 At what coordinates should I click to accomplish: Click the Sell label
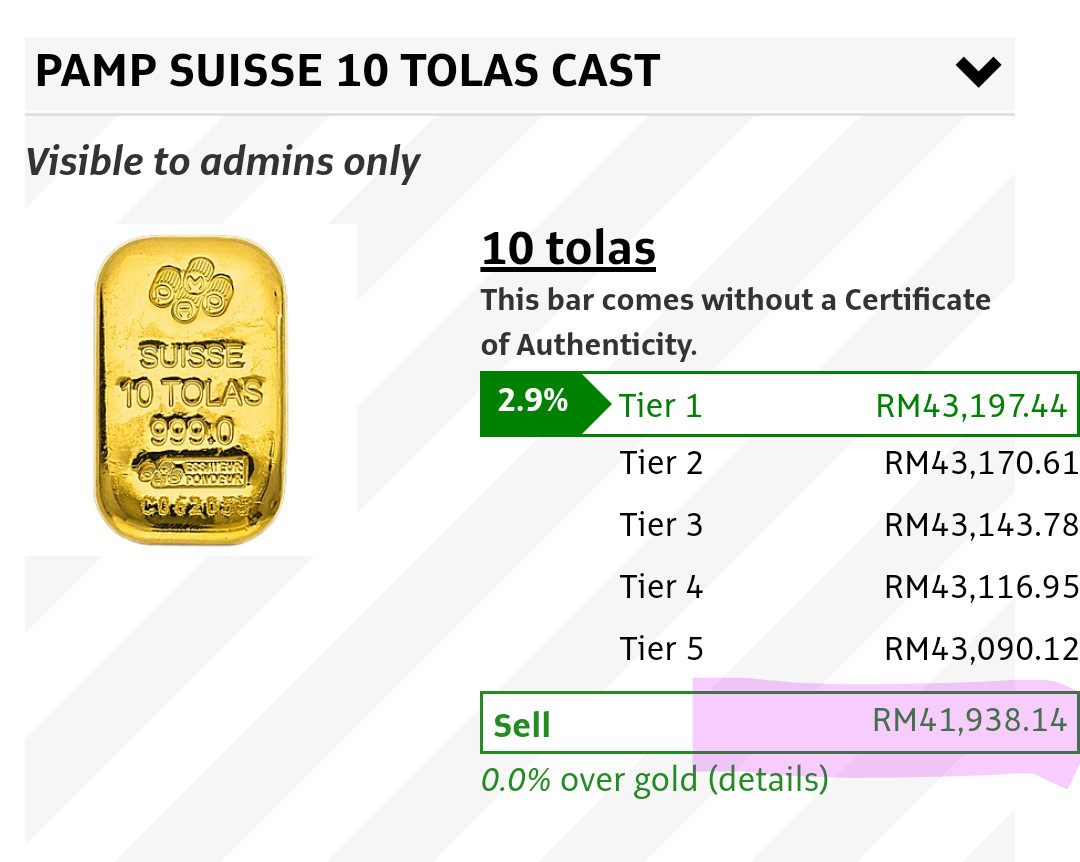[522, 725]
